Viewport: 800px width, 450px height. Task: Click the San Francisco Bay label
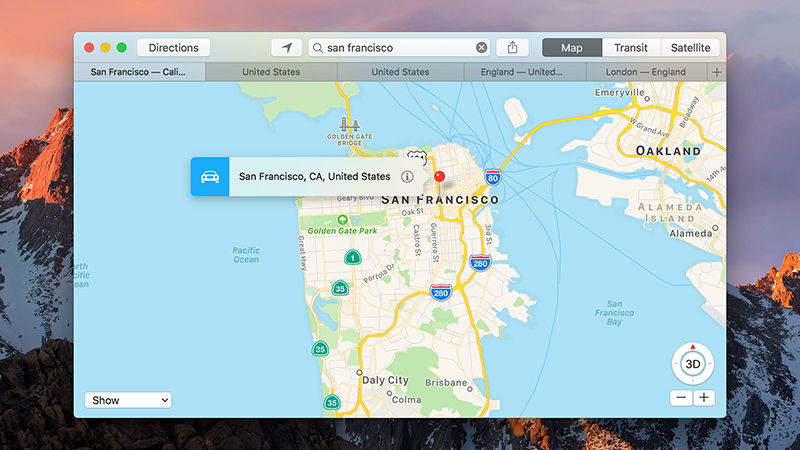614,313
